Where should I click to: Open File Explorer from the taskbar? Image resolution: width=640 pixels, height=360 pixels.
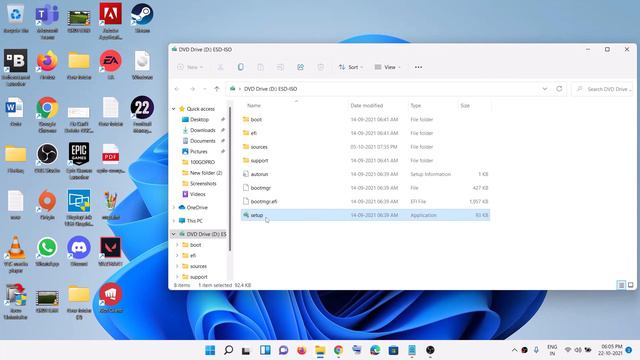point(320,350)
